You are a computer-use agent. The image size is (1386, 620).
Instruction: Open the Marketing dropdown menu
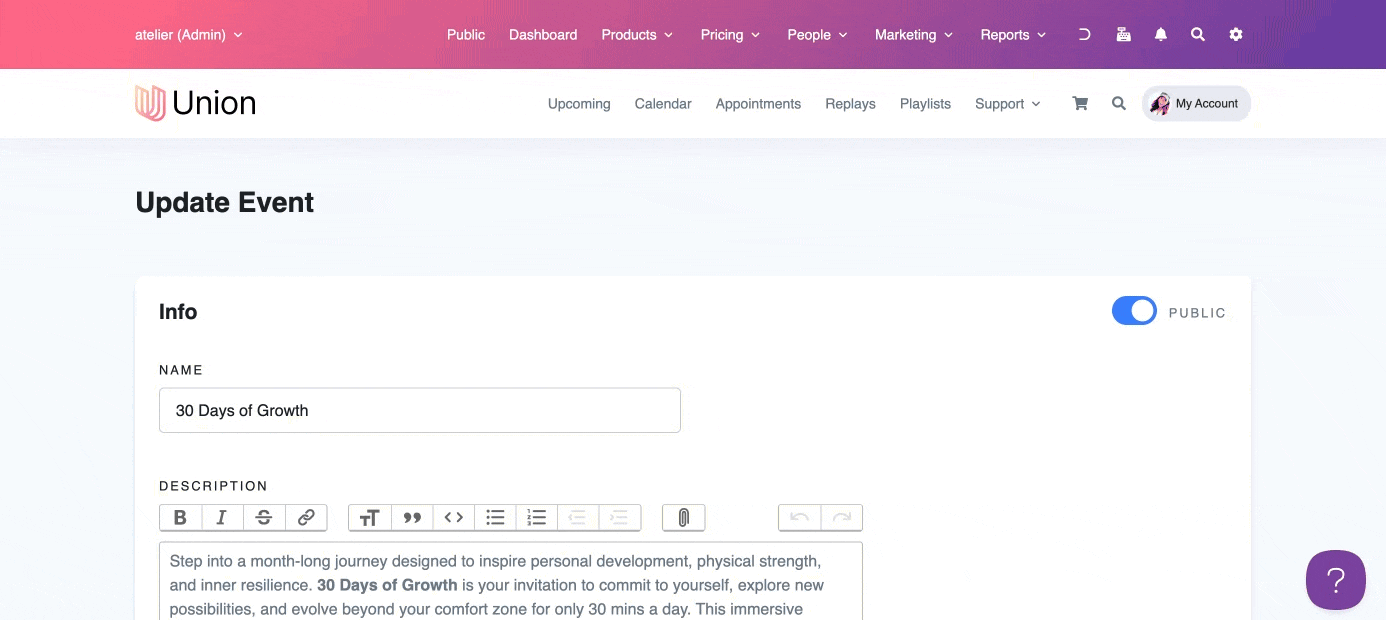[x=914, y=34]
